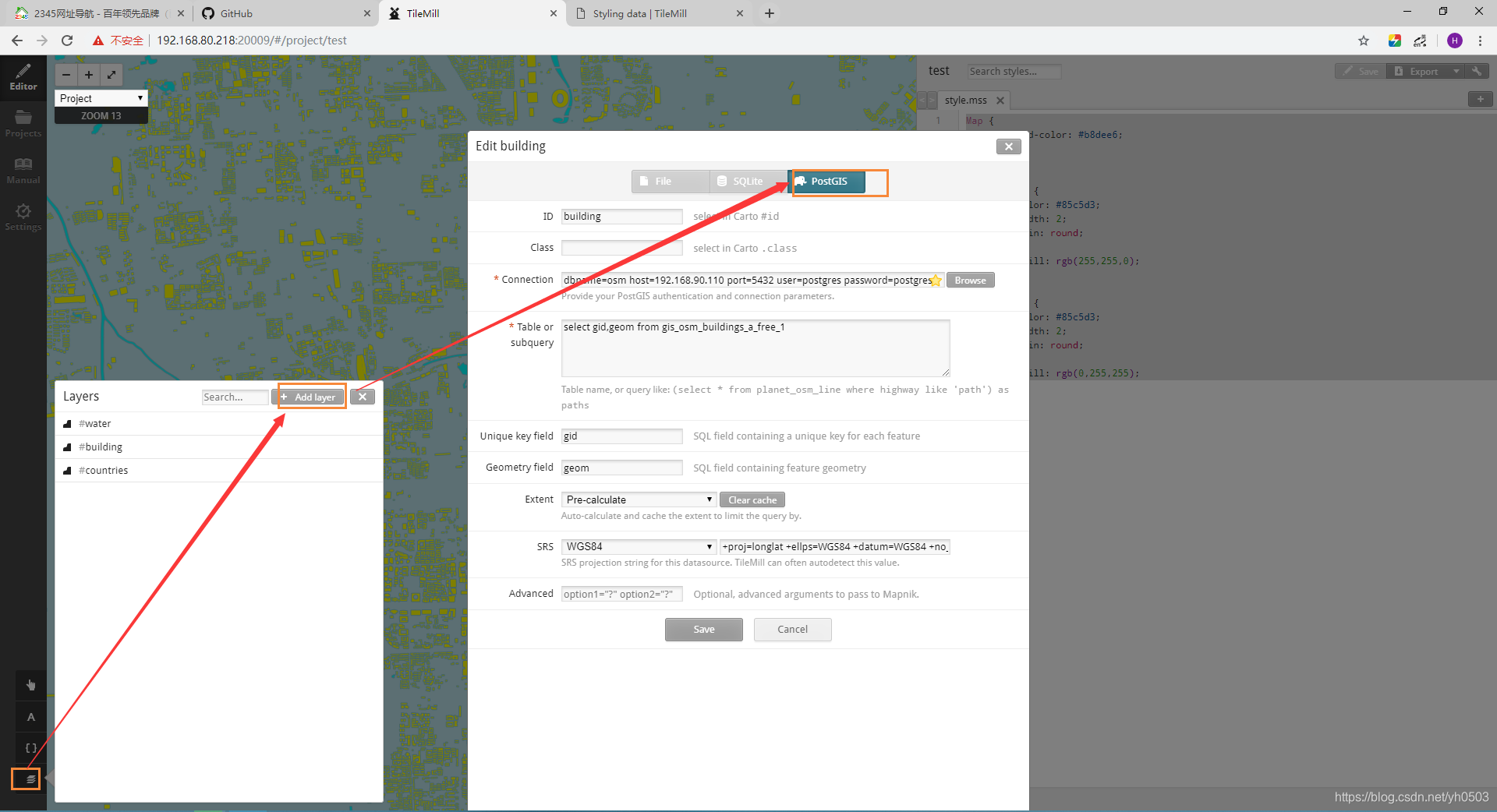Open the Projects section in sidebar
Screen dimensions: 1497x812
(23, 124)
